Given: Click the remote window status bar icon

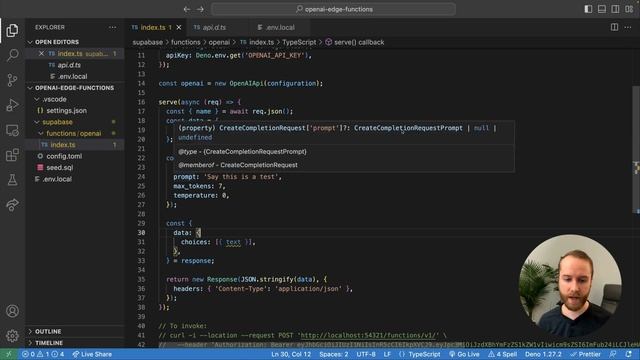Looking at the screenshot, I should coord(9,354).
